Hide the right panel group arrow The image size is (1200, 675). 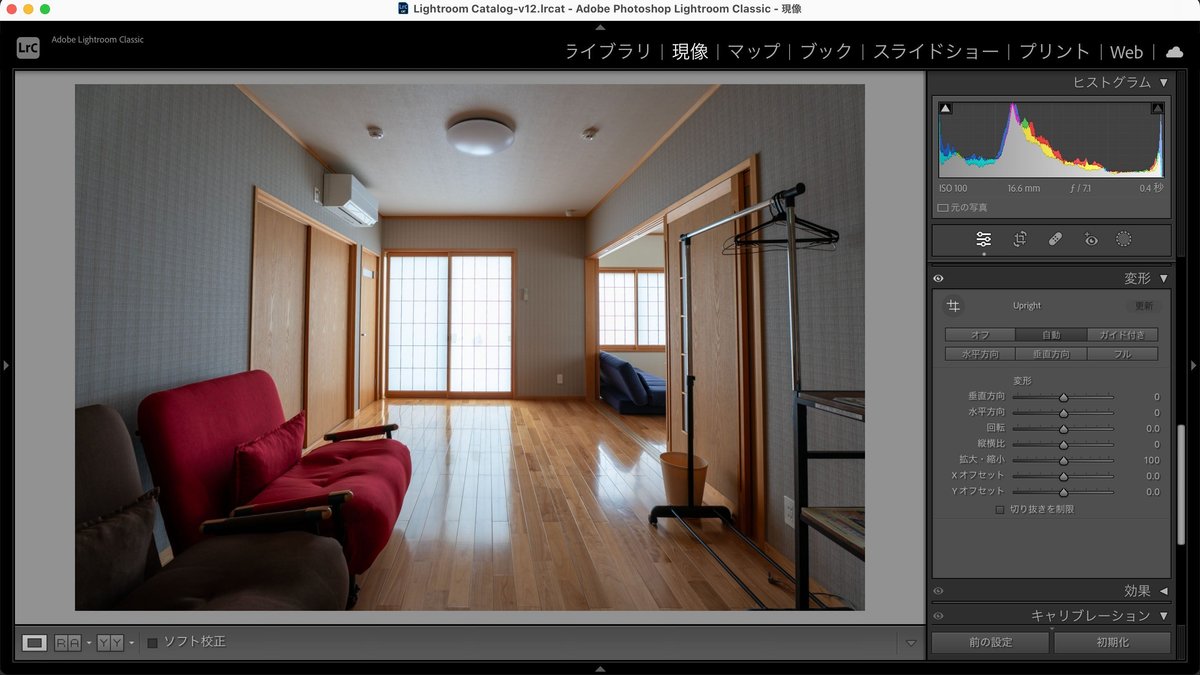click(1194, 366)
